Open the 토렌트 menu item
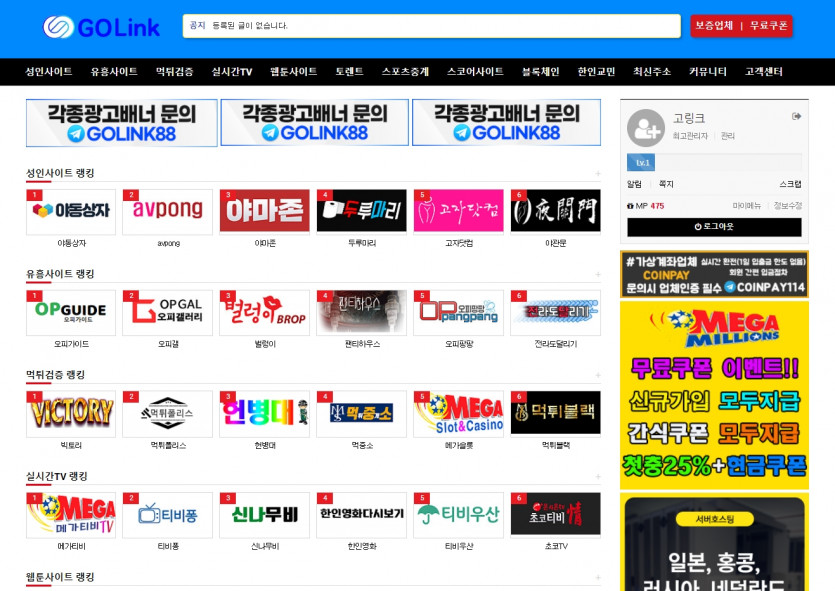 pyautogui.click(x=349, y=72)
